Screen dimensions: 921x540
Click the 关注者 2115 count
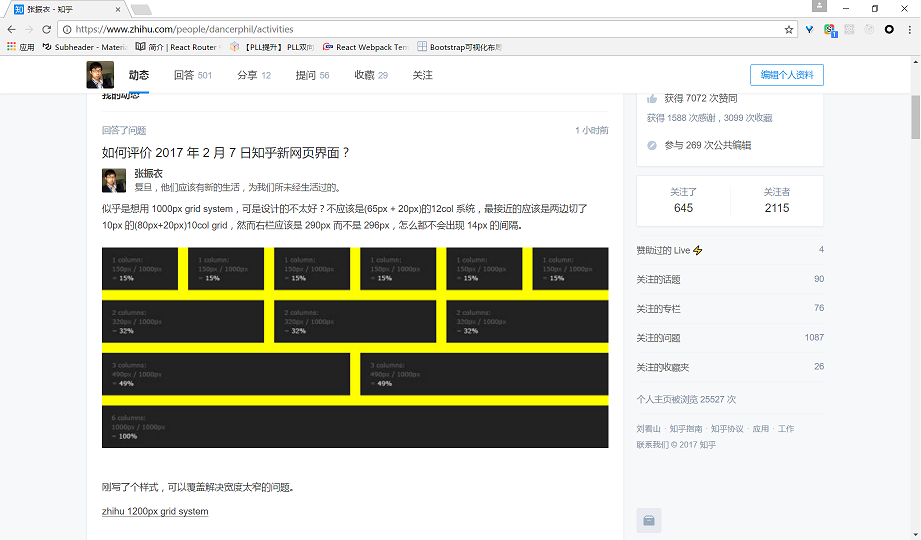coord(777,200)
